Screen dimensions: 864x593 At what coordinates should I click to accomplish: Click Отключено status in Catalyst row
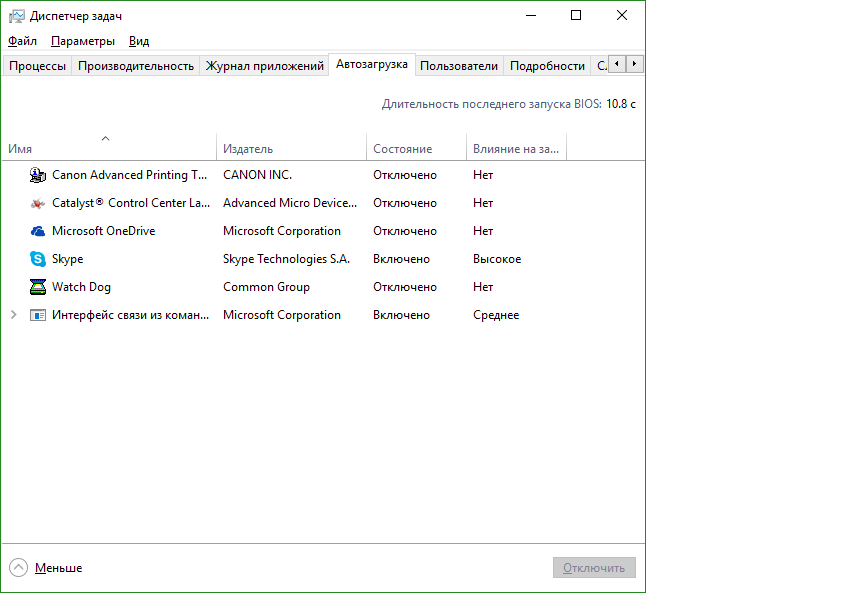(x=404, y=203)
